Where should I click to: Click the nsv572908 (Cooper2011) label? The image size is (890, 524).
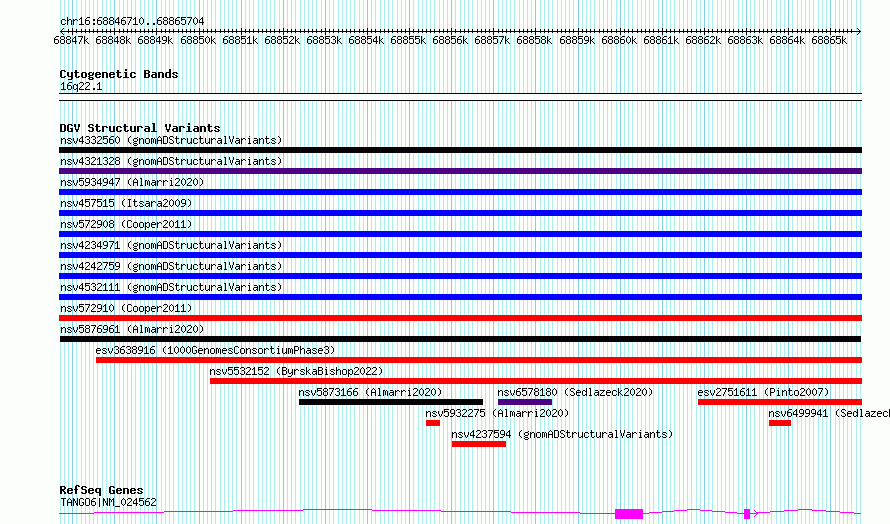126,224
